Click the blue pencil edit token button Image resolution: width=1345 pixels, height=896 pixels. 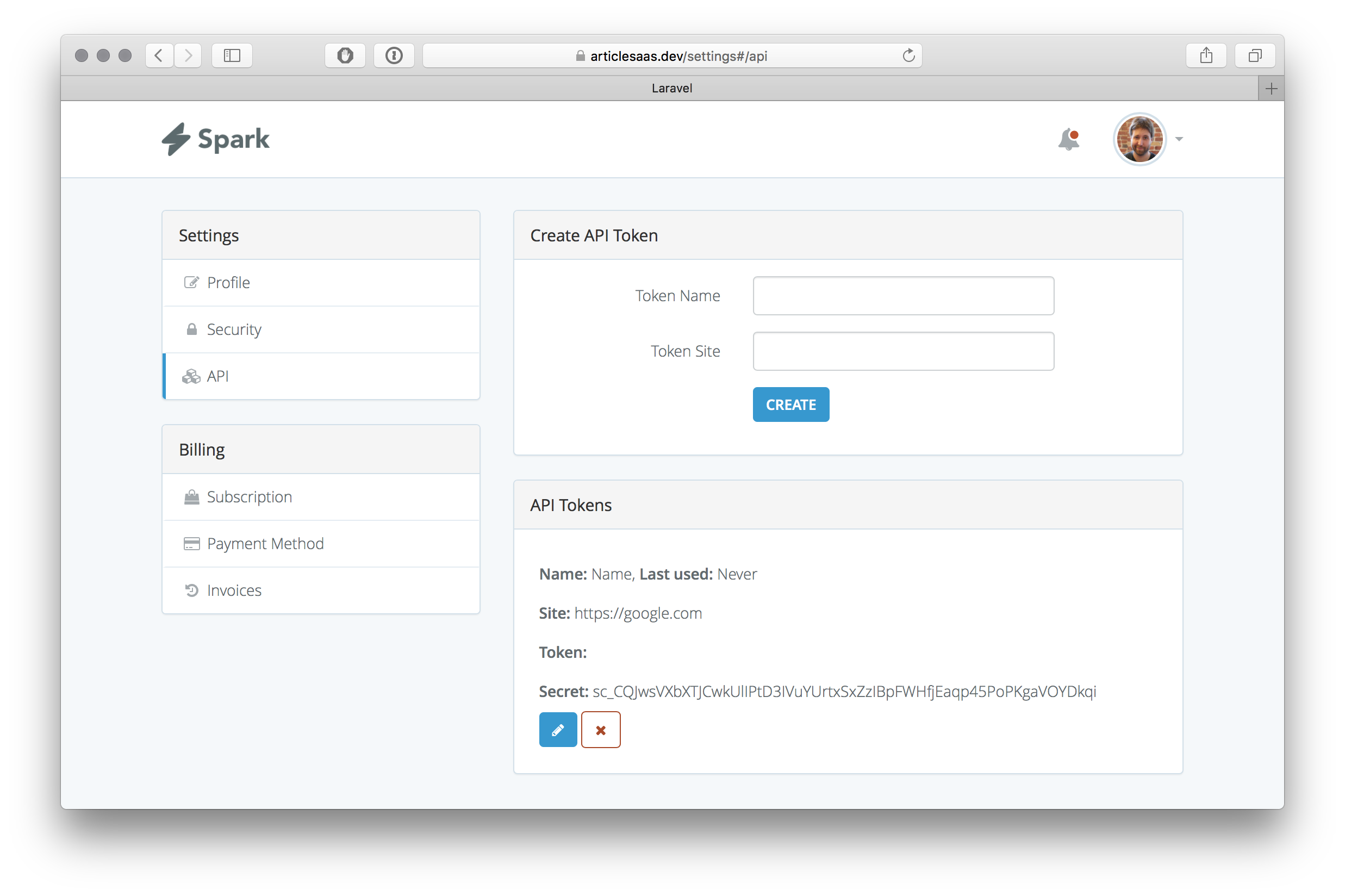click(558, 730)
